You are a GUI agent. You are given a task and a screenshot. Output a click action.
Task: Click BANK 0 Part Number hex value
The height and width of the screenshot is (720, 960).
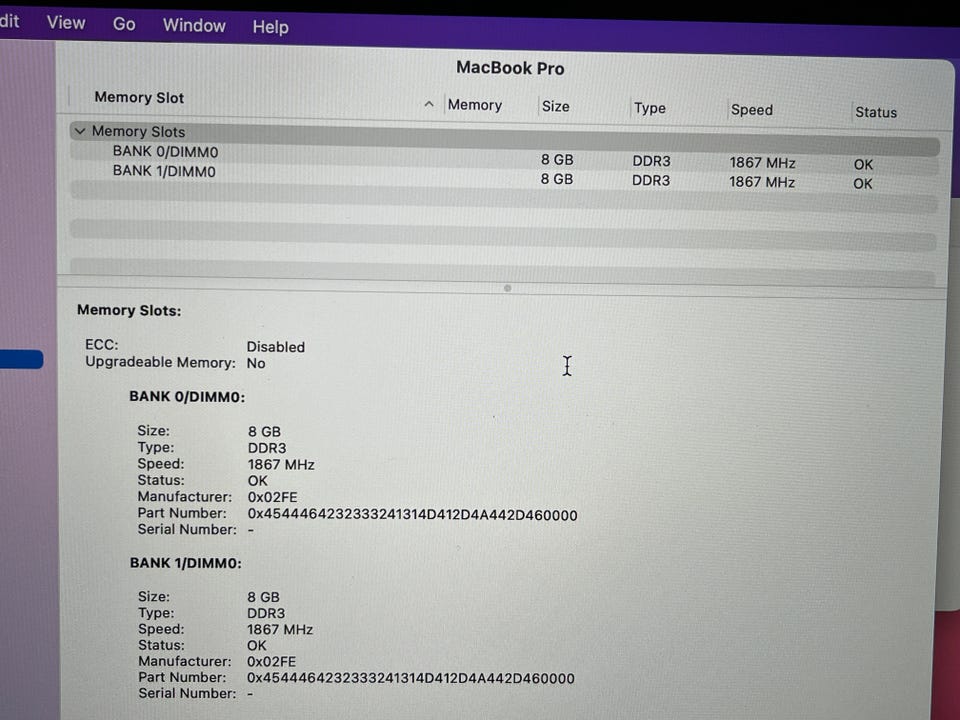coord(413,515)
